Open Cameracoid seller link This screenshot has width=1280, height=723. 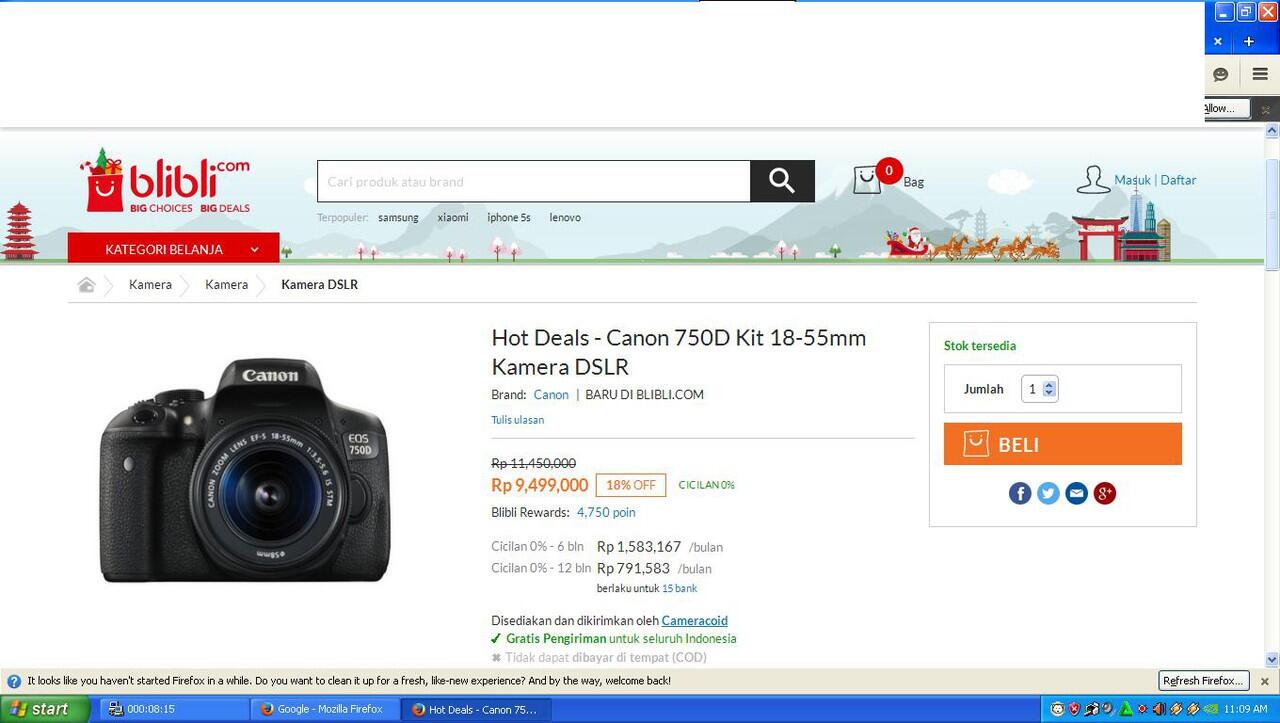point(694,620)
